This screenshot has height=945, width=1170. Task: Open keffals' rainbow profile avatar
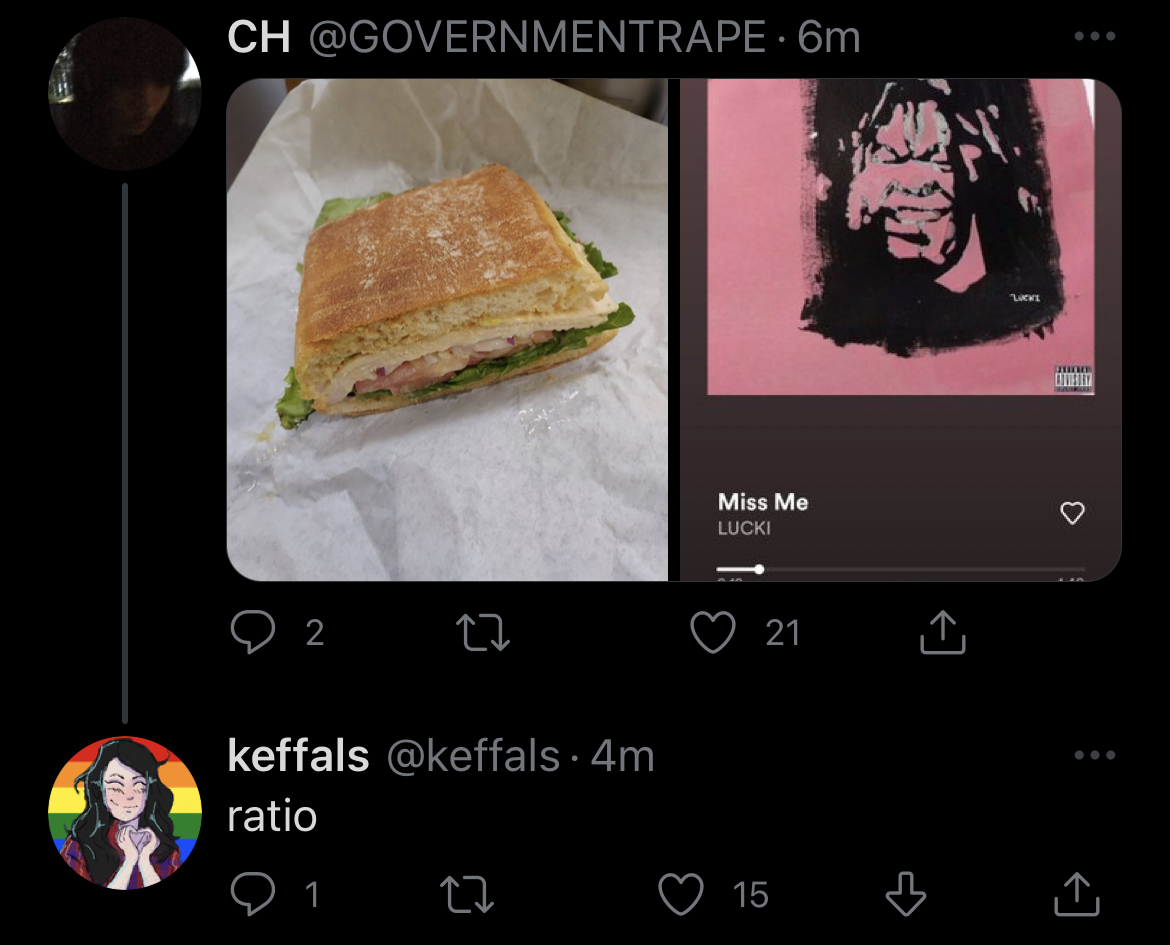click(x=125, y=813)
